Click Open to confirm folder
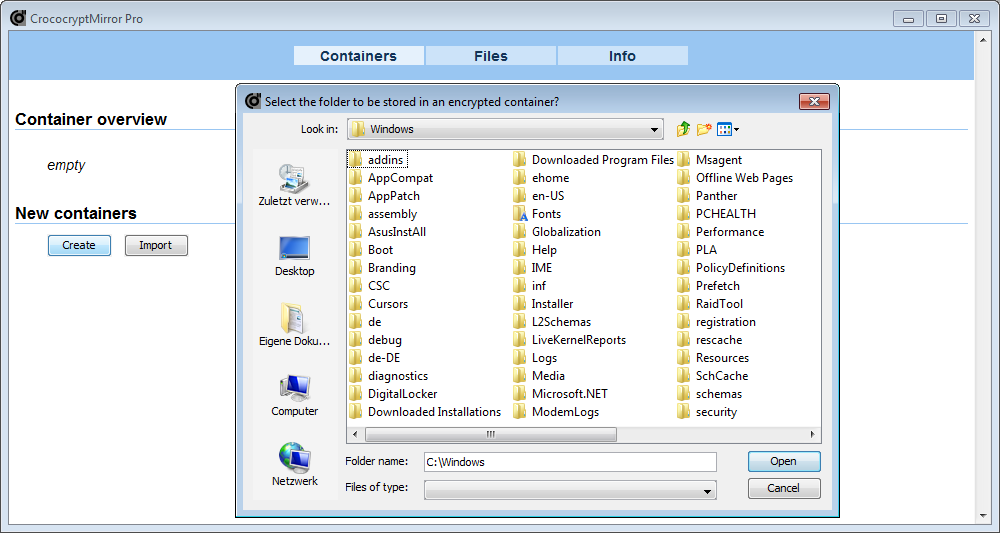1000x533 pixels. [x=784, y=462]
